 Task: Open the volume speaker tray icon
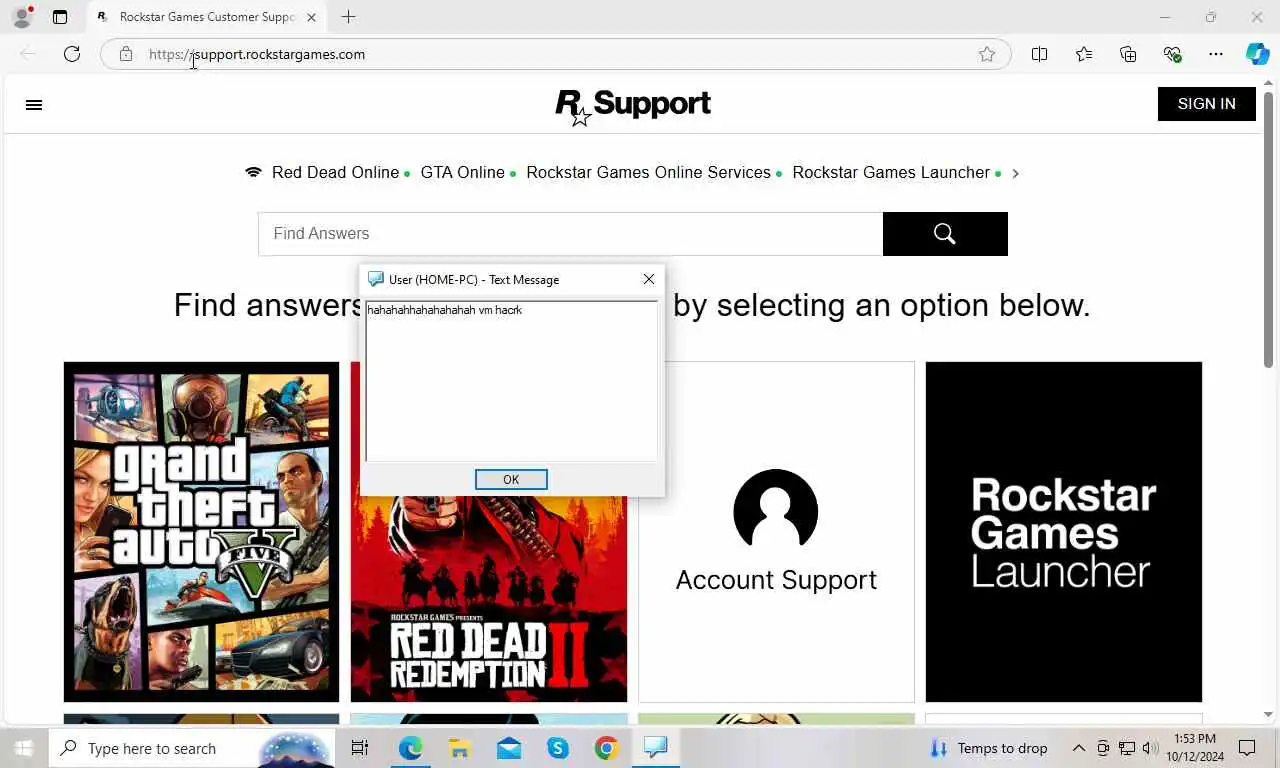coord(1150,748)
